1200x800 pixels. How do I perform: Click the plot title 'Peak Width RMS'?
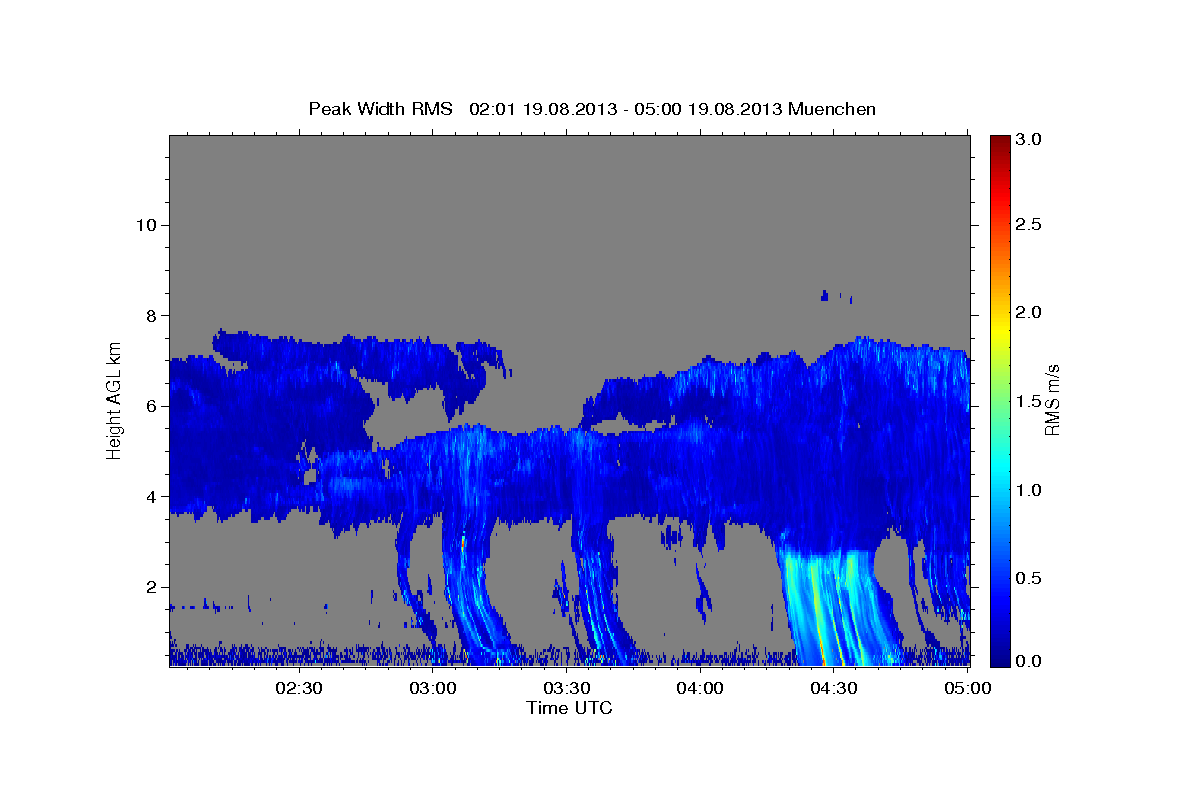coord(380,108)
